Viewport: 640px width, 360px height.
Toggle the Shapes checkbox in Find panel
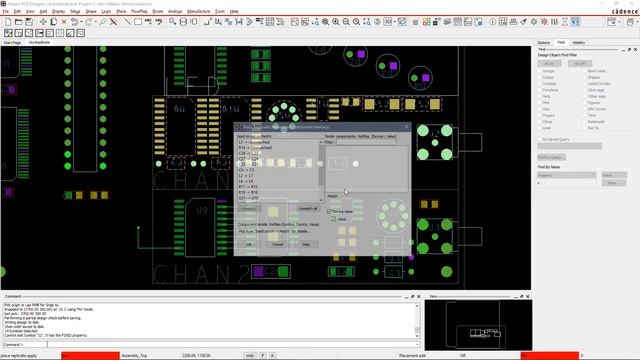pyautogui.click(x=584, y=77)
